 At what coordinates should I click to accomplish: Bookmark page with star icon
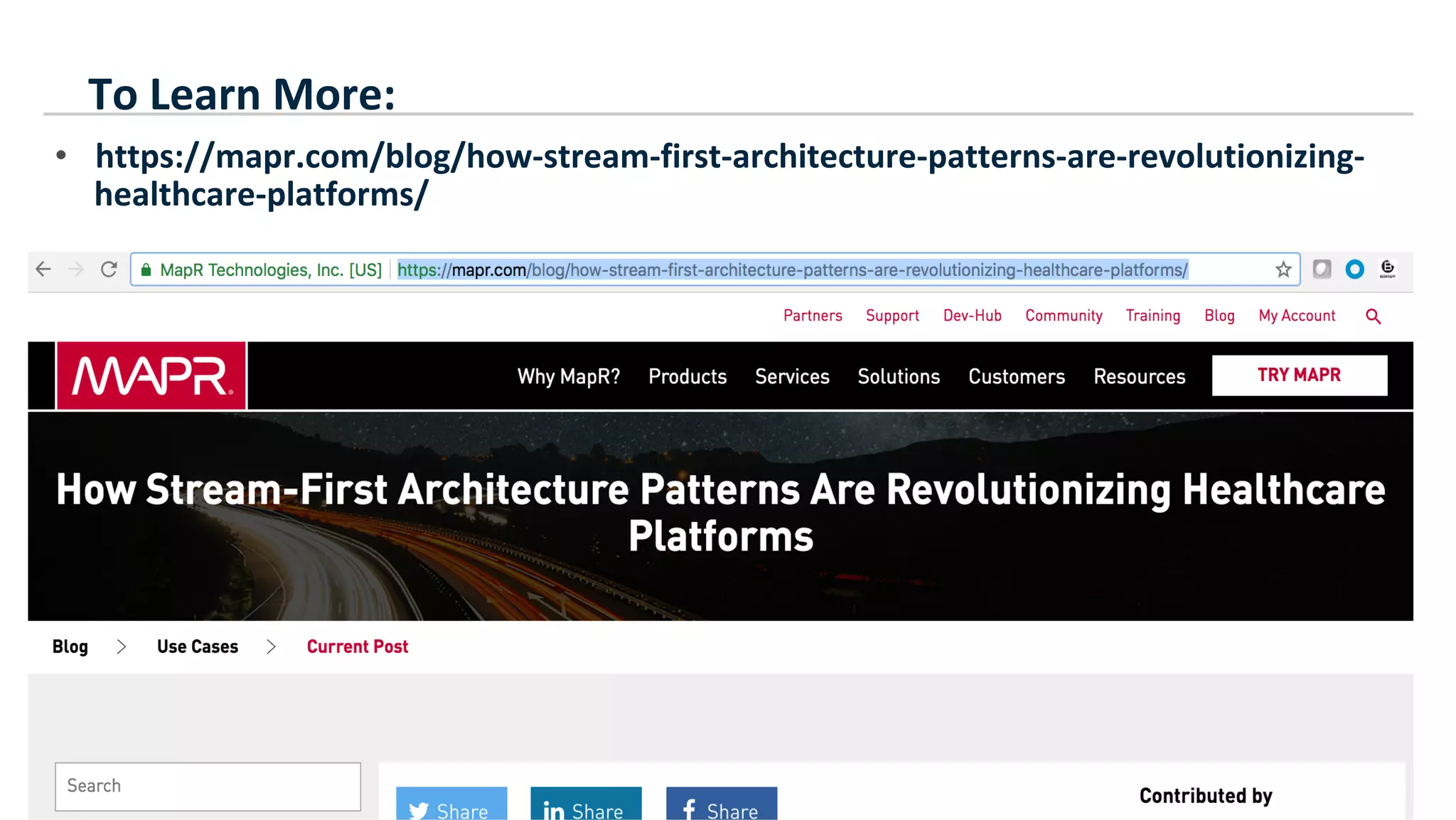1283,270
